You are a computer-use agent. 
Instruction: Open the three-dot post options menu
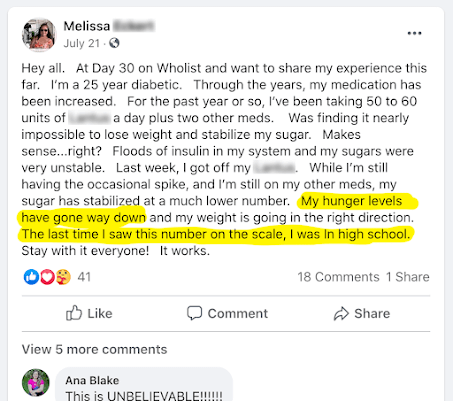tap(414, 33)
